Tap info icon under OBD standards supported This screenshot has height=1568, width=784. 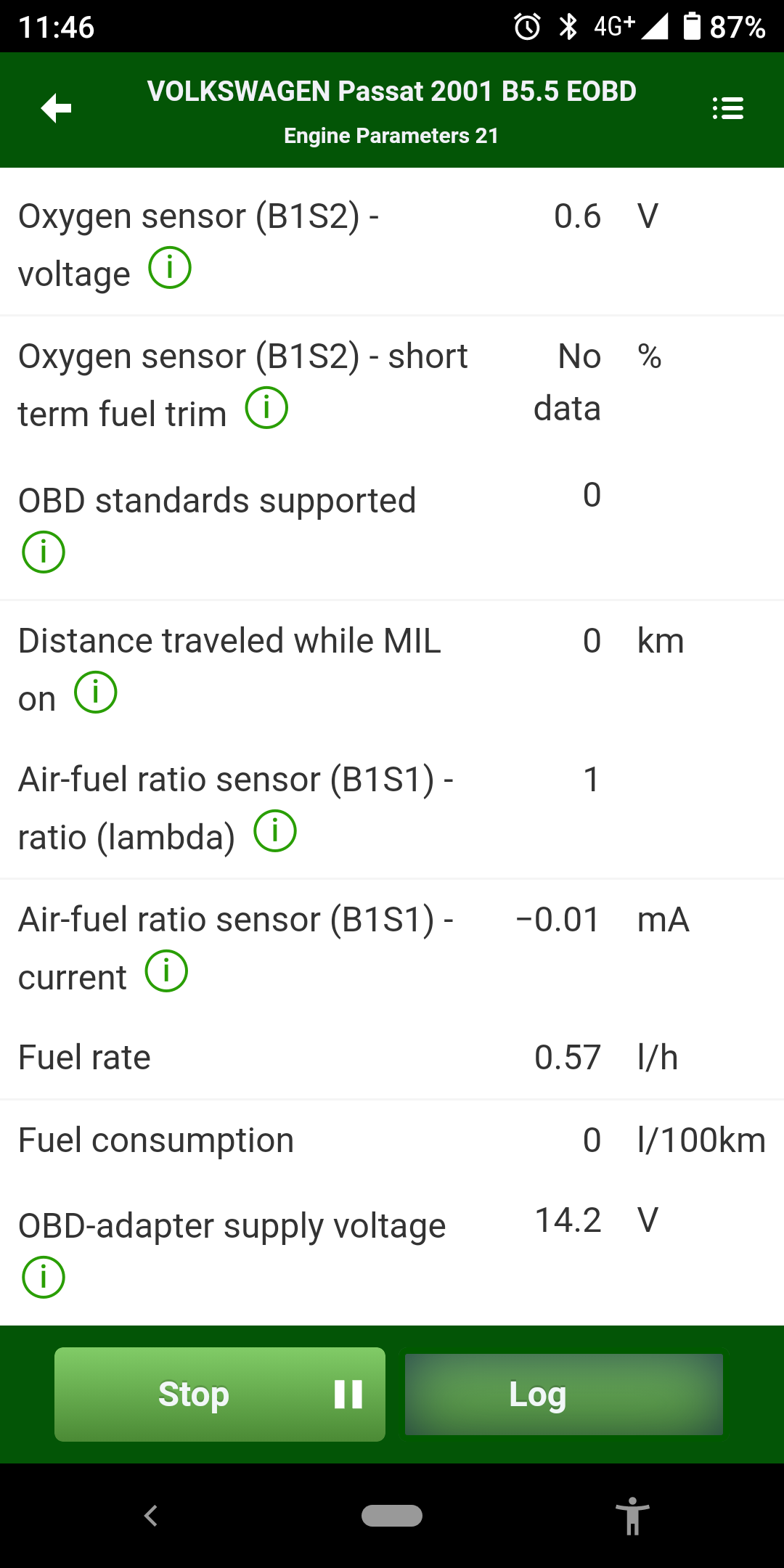44,552
